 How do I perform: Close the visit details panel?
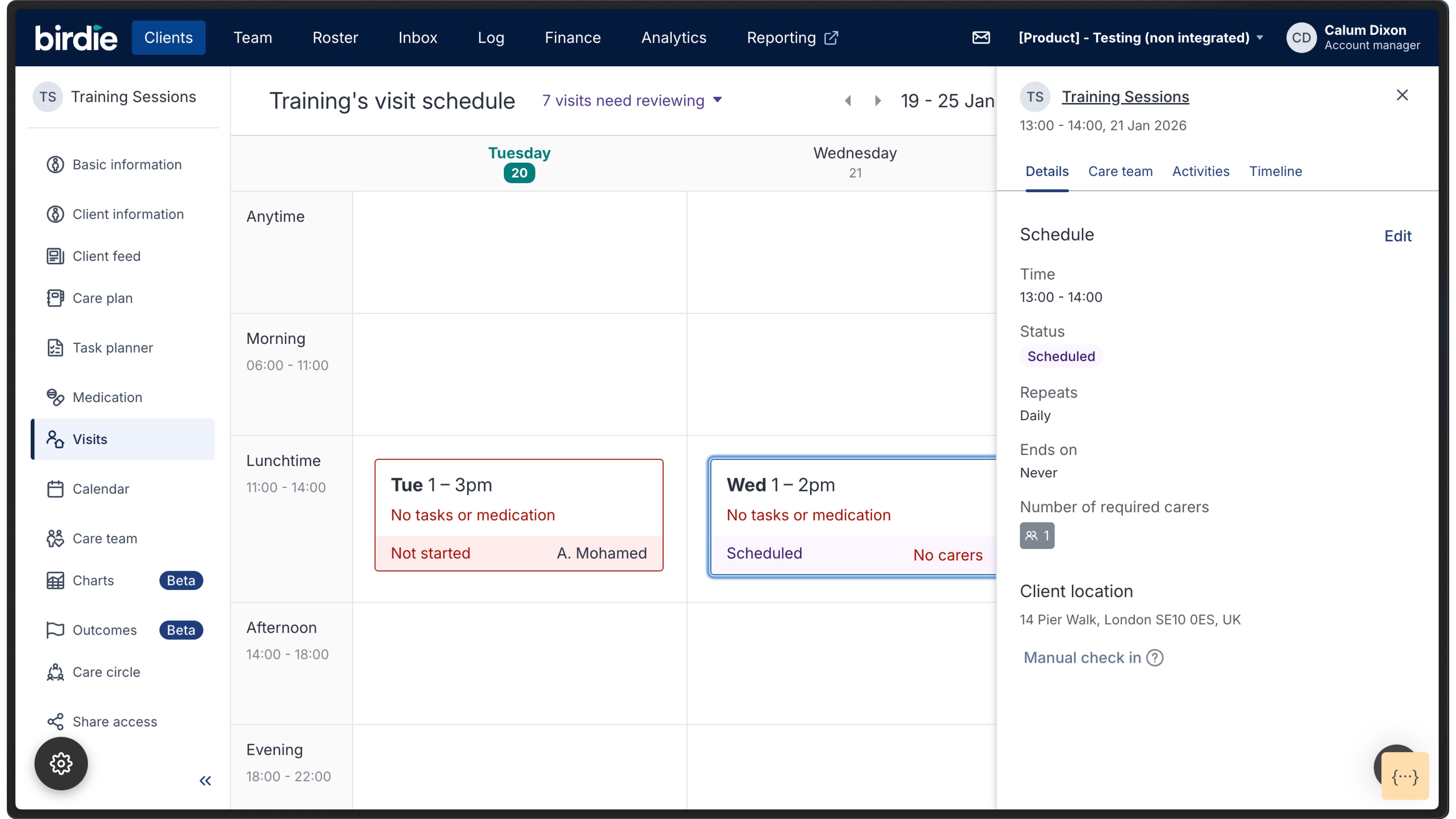[1402, 95]
